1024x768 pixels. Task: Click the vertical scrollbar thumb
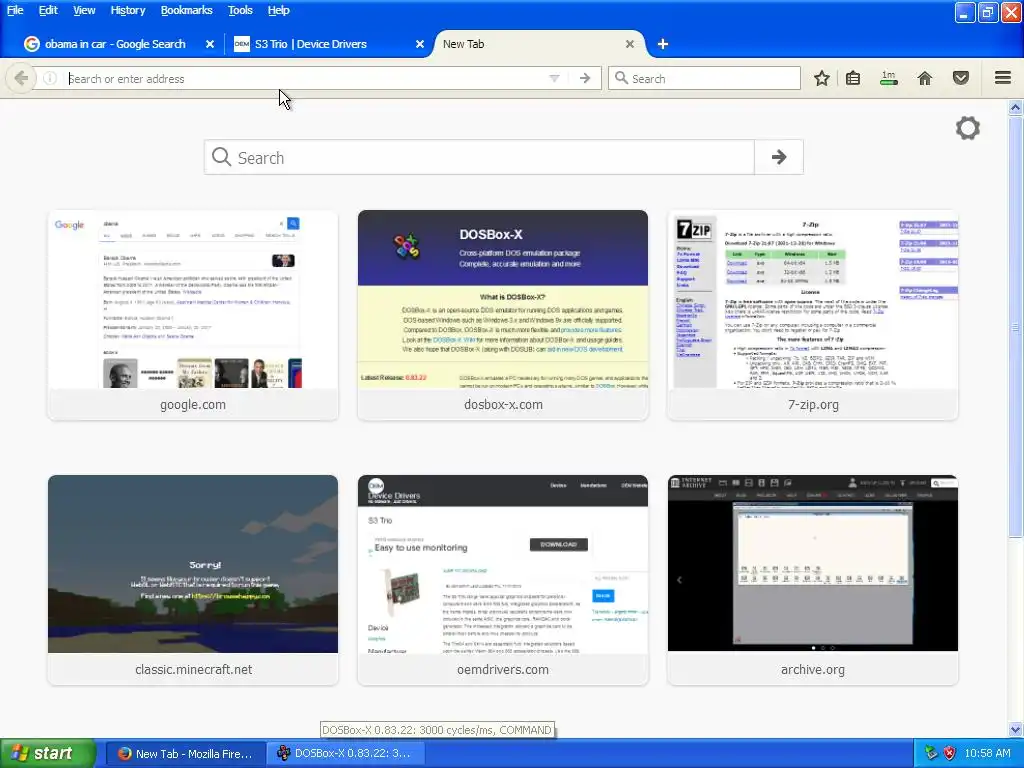coord(1016,327)
